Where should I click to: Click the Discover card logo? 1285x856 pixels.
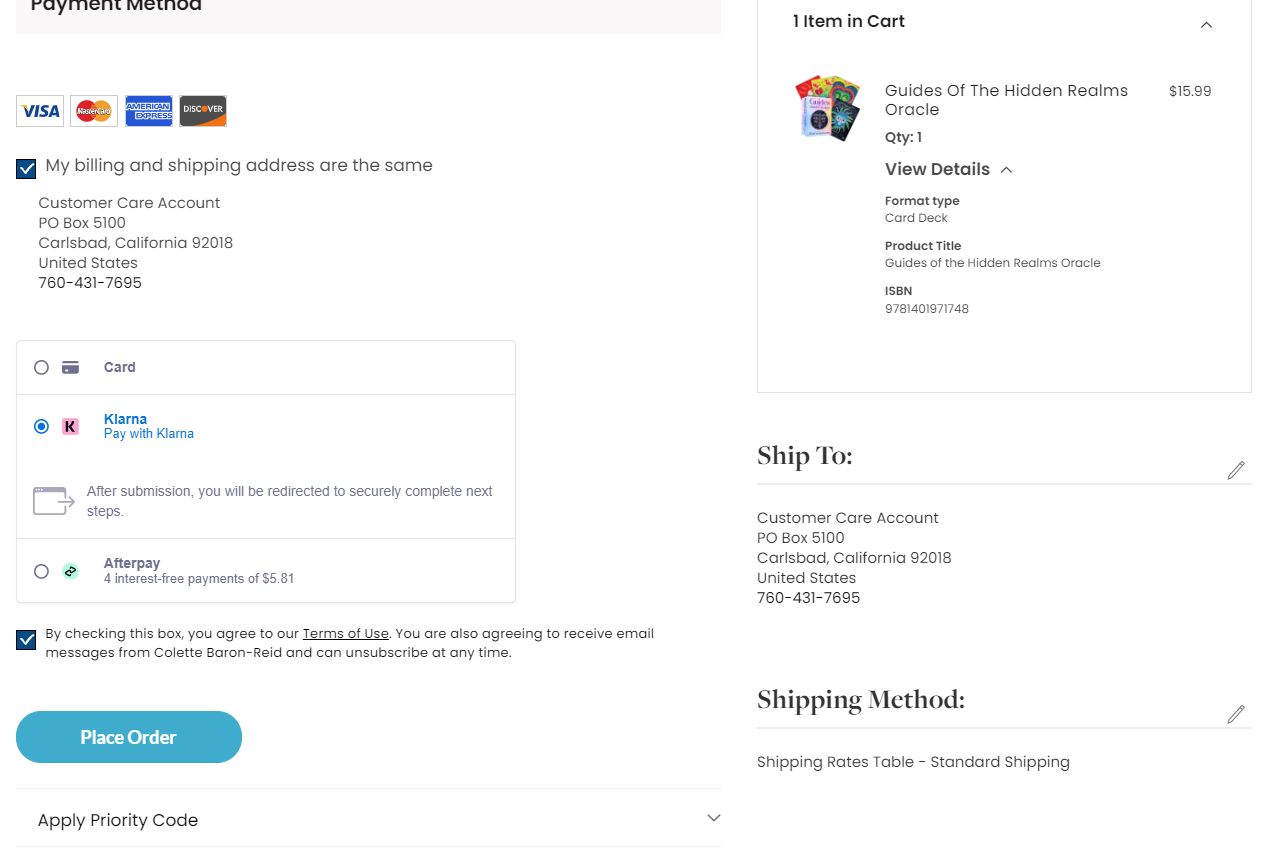pos(203,111)
